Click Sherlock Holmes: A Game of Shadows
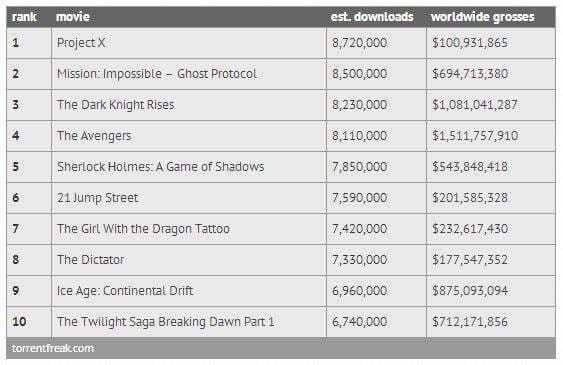The image size is (563, 365). 160,167
